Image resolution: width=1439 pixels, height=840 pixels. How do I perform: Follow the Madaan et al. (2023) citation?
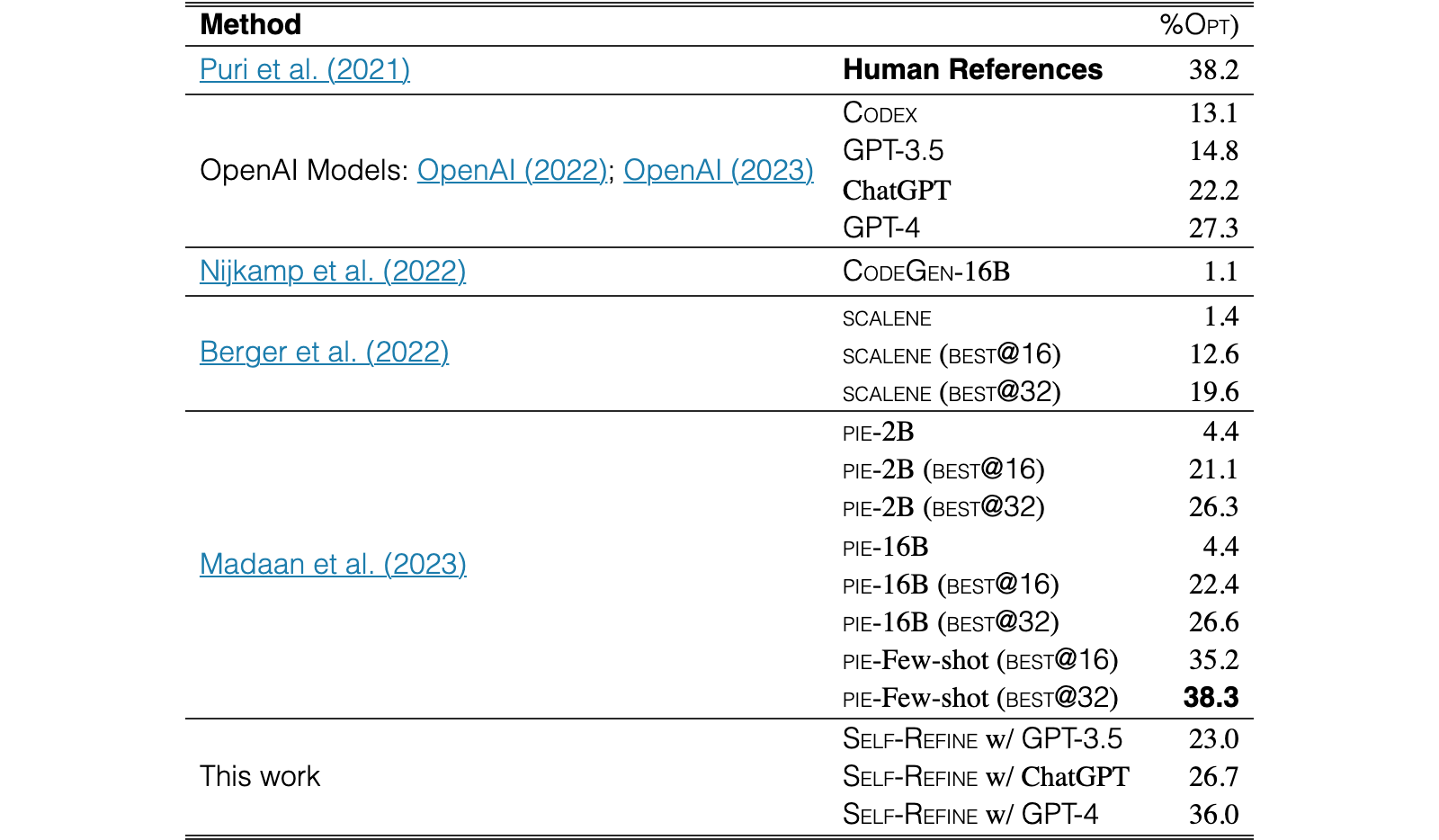tap(333, 564)
